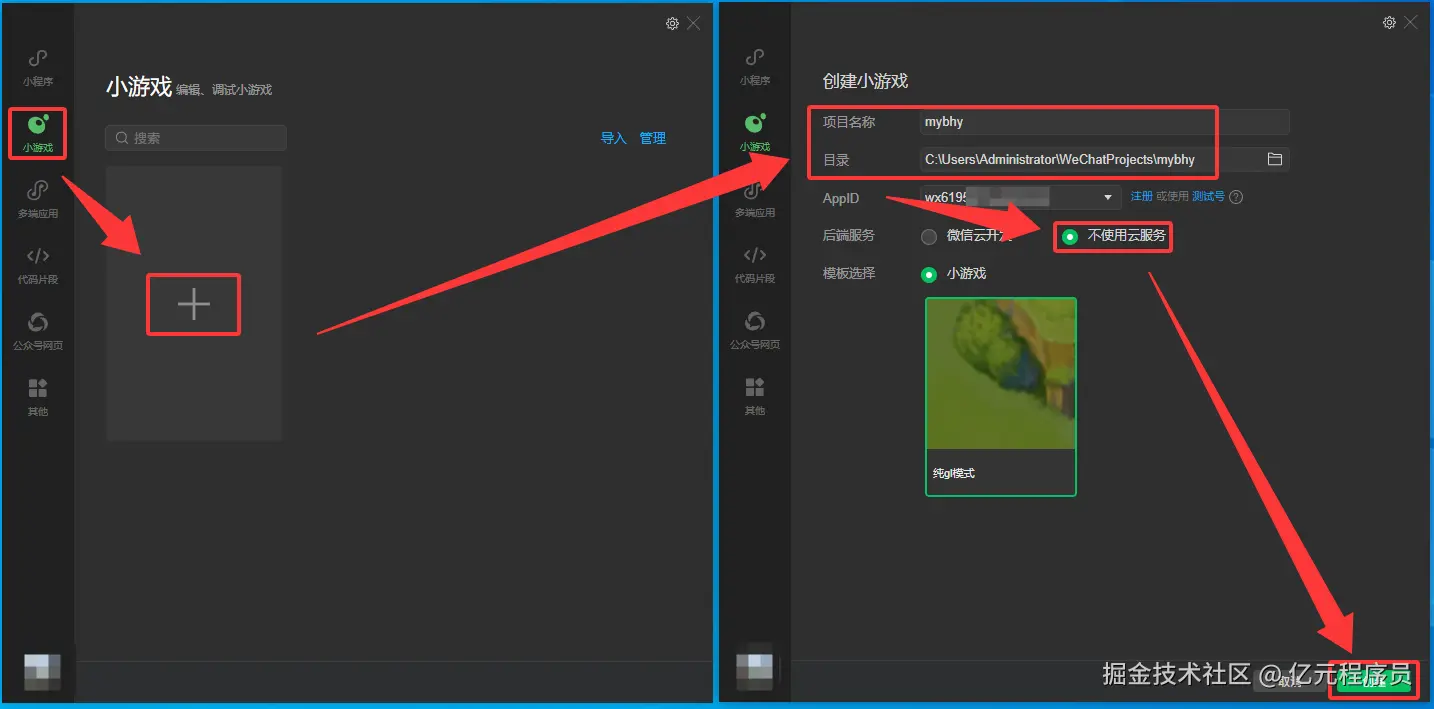Click the 注册 link beside AppID

pos(1141,197)
